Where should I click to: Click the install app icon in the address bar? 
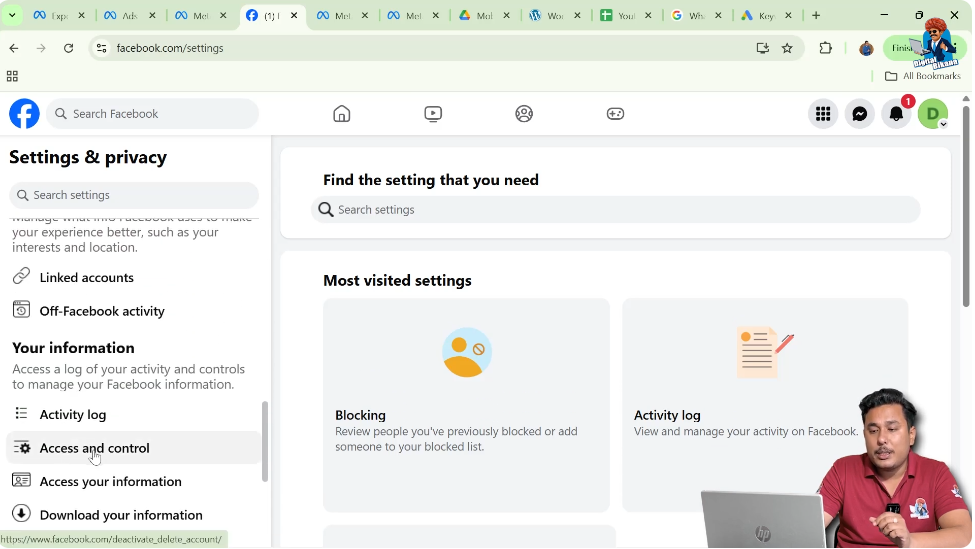(x=762, y=48)
